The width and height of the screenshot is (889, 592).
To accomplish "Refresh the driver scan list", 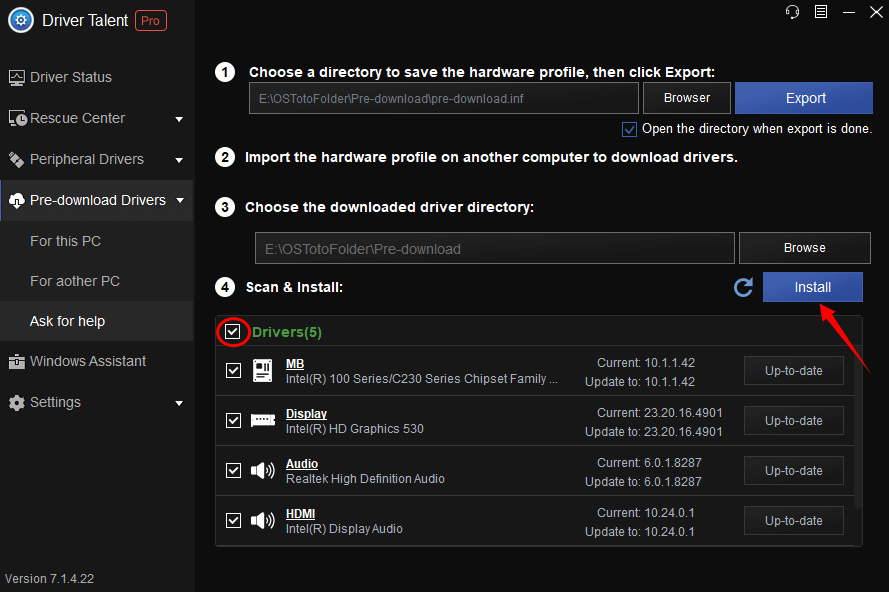I will coord(743,287).
